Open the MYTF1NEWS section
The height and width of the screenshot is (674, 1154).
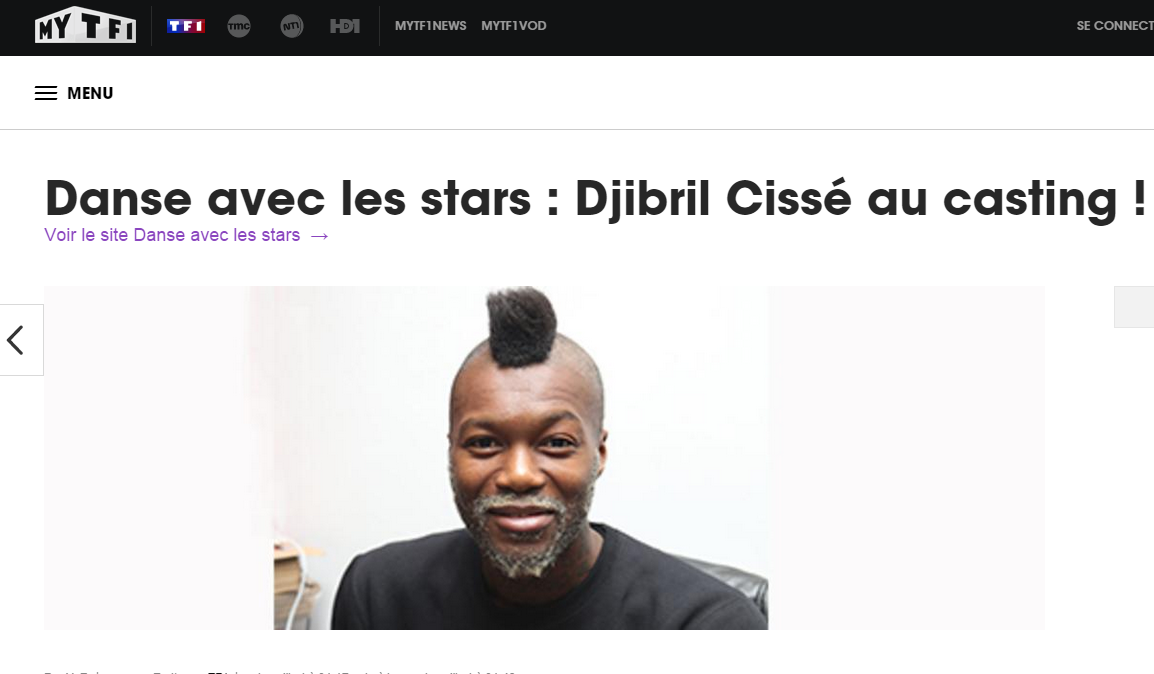[x=431, y=26]
